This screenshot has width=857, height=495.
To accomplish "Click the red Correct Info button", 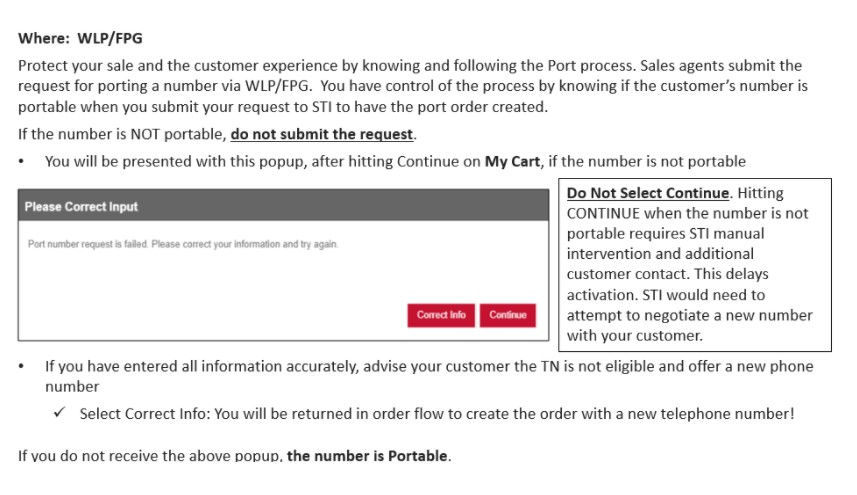I will [441, 315].
